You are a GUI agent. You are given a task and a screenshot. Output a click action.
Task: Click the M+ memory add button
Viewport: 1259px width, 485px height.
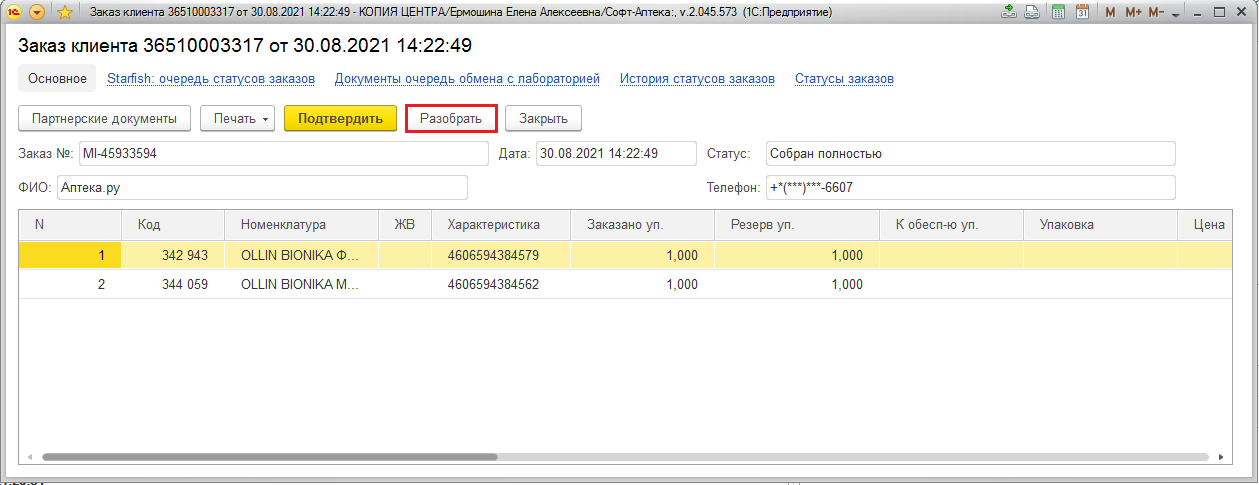1133,12
